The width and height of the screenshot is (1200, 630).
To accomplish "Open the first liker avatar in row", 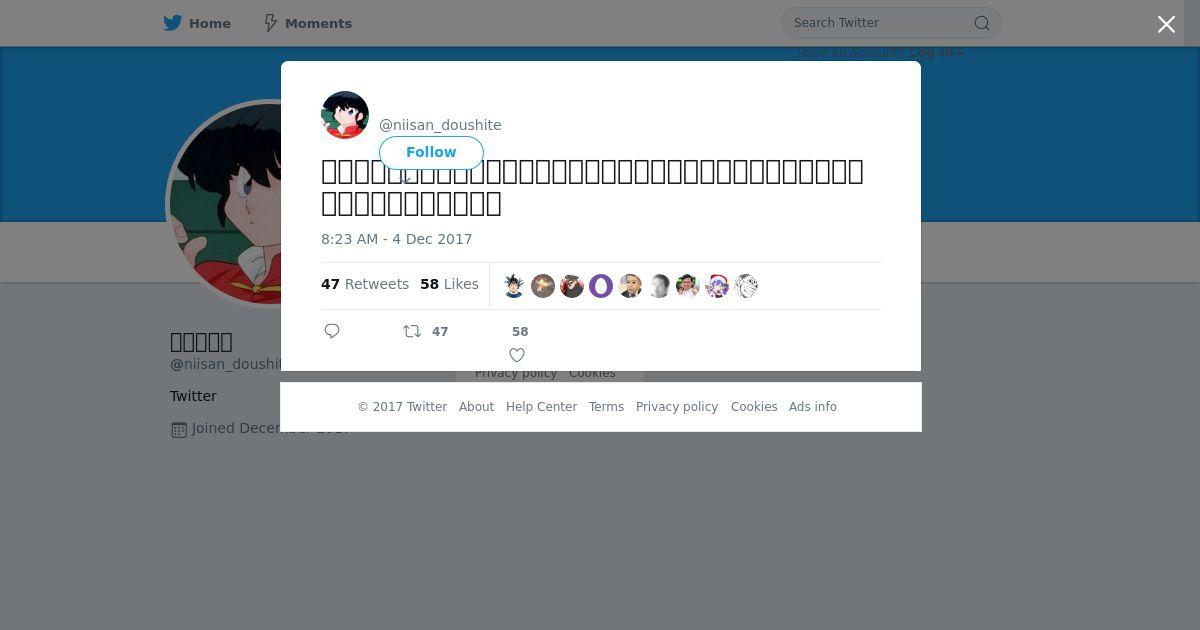I will (514, 286).
